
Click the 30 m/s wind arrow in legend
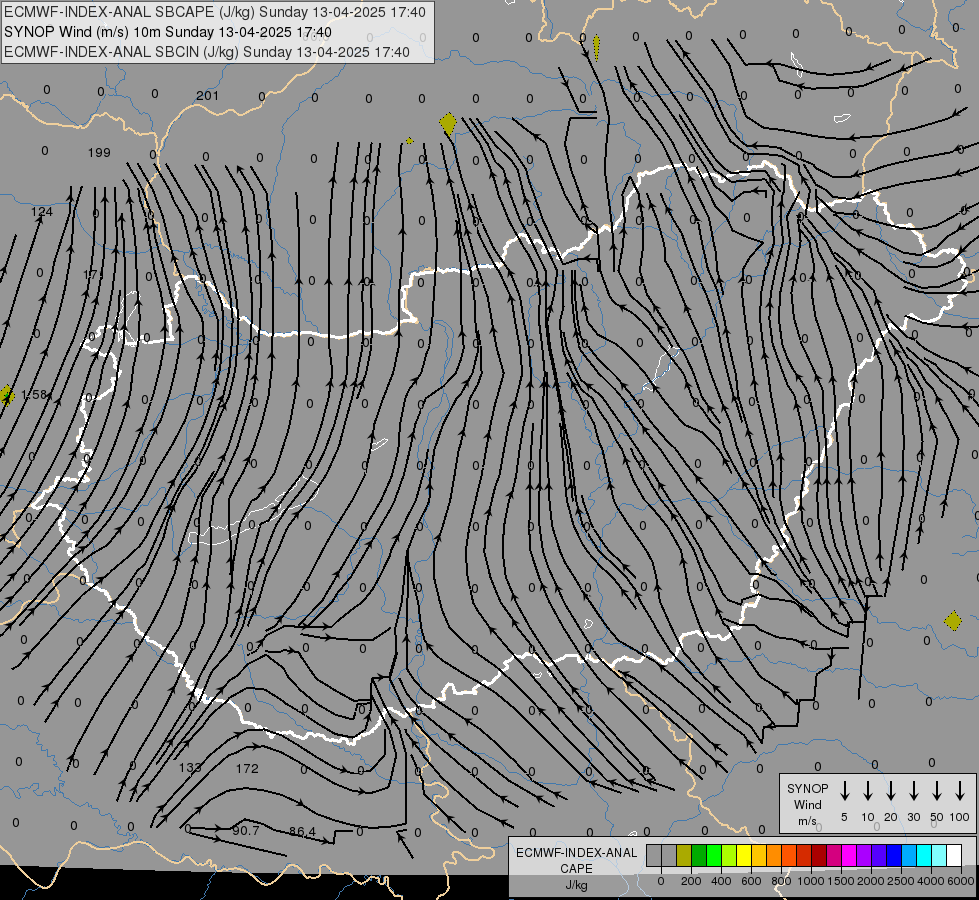click(913, 791)
